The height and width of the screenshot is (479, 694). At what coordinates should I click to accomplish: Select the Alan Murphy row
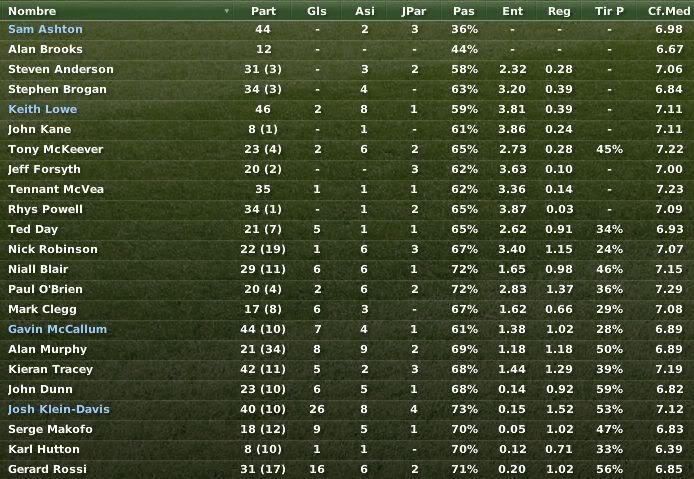pyautogui.click(x=347, y=350)
